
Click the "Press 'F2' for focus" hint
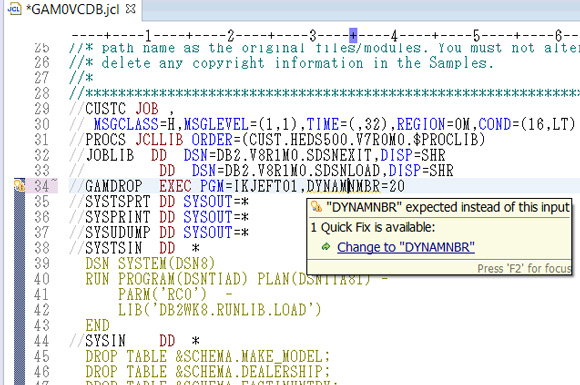pyautogui.click(x=524, y=269)
